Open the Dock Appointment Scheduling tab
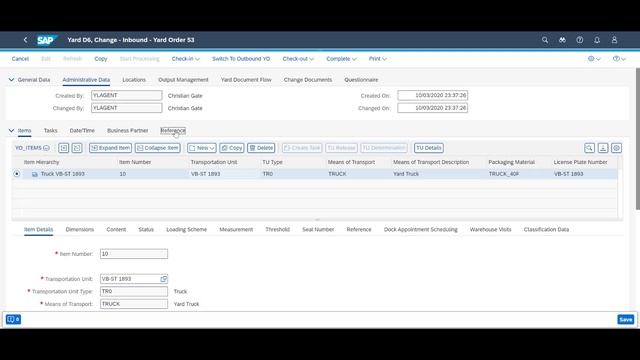 (421, 229)
